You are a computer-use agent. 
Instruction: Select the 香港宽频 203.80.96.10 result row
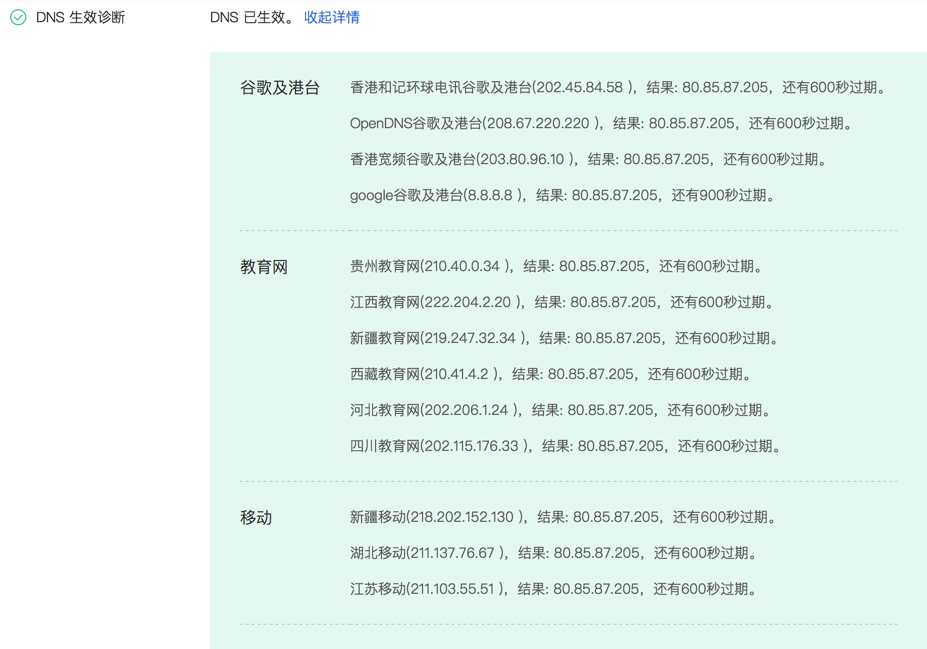[x=589, y=160]
